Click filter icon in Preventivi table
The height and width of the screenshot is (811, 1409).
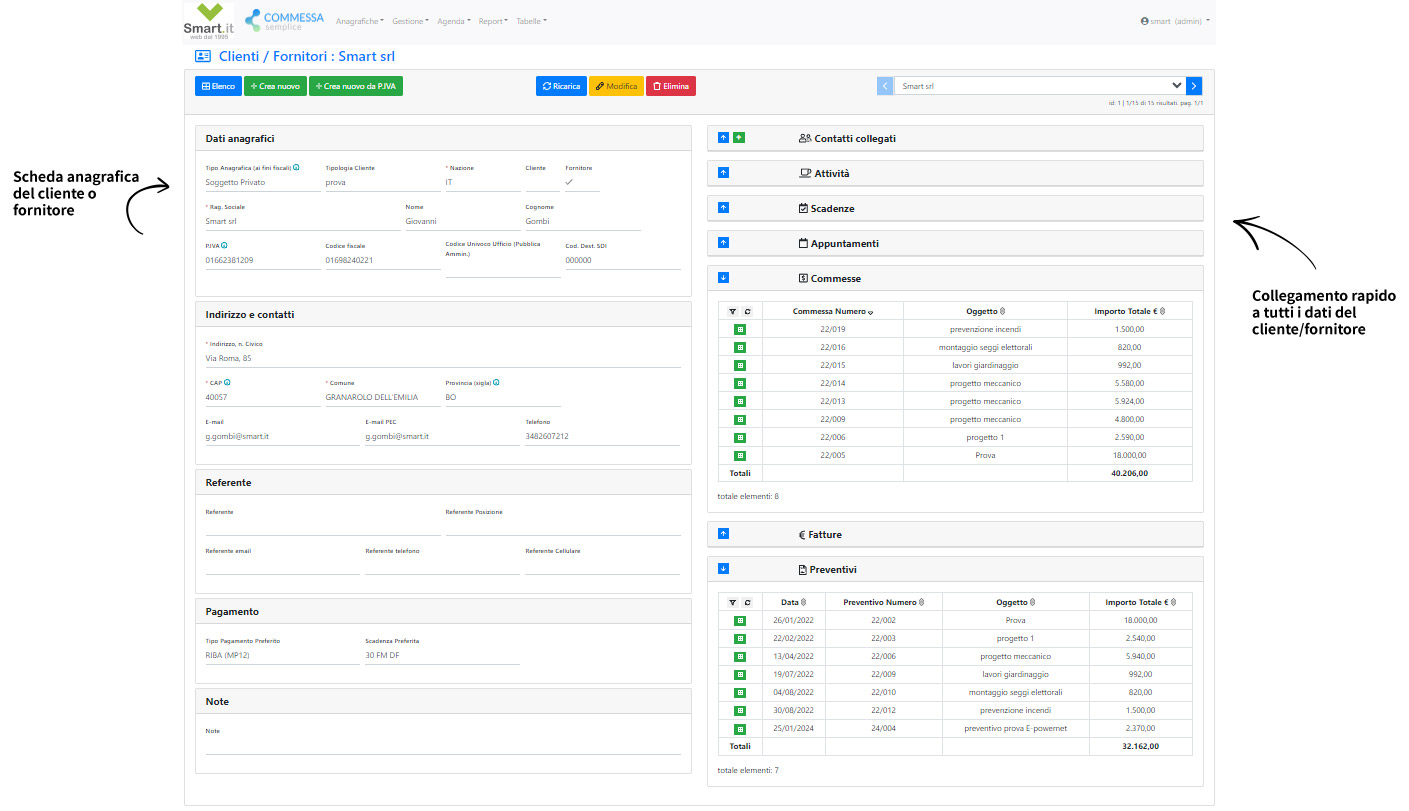click(x=732, y=603)
